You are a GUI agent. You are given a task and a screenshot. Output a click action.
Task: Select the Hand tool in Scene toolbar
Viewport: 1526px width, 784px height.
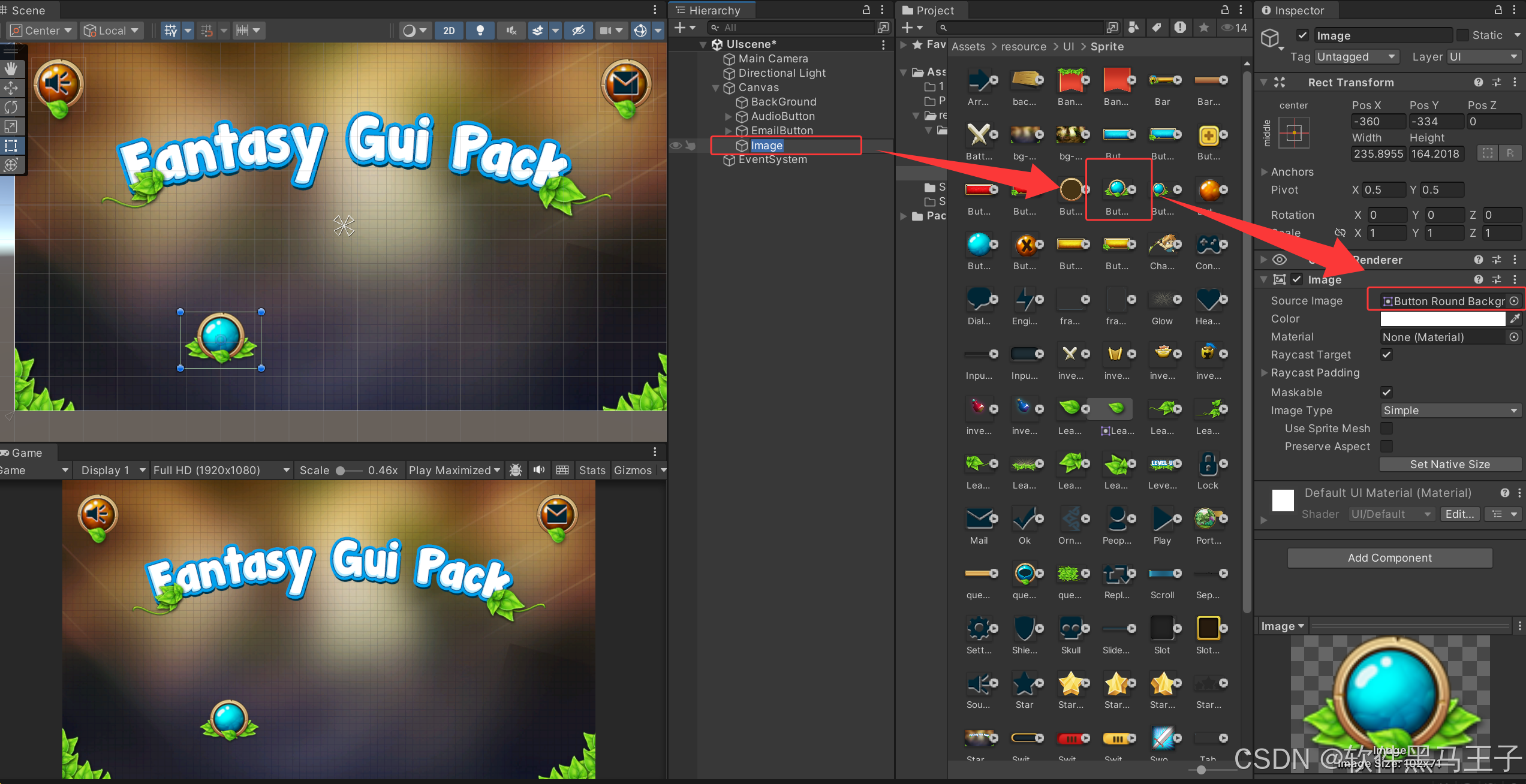[11, 69]
